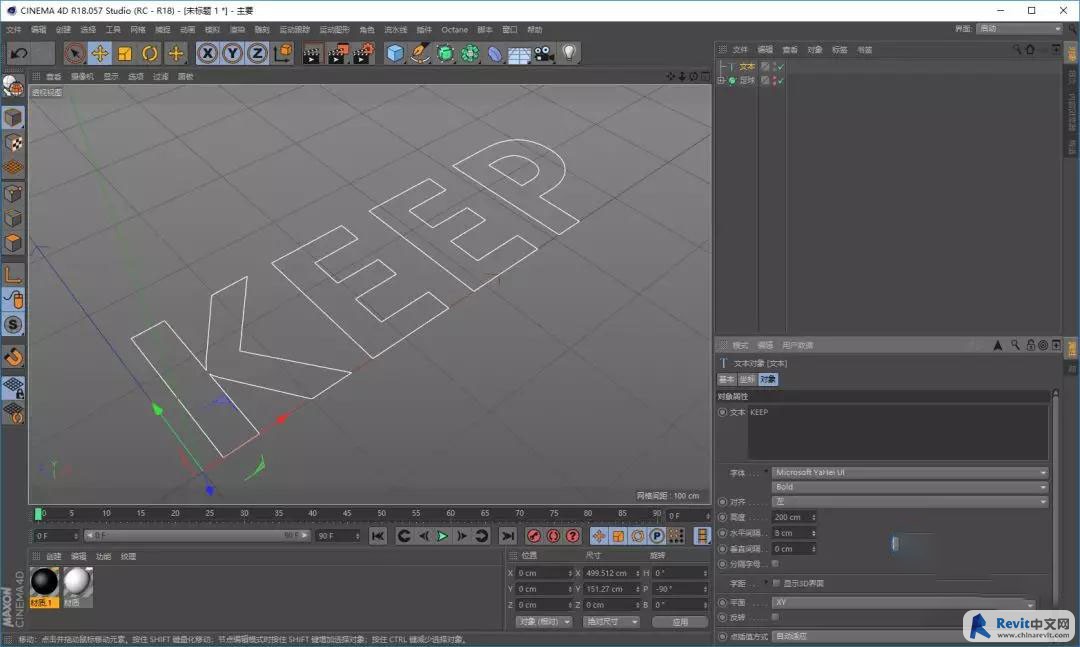Toggle the X axis lock
The width and height of the screenshot is (1080, 647).
pyautogui.click(x=207, y=53)
